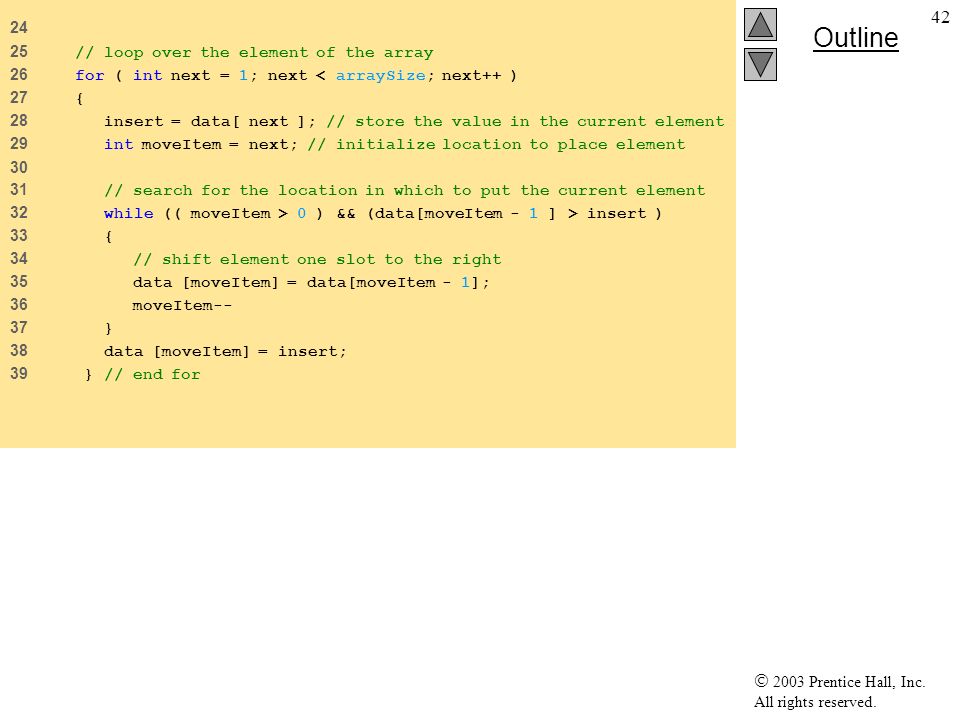Click 'int moveItem = next;' declaration

tap(201, 144)
